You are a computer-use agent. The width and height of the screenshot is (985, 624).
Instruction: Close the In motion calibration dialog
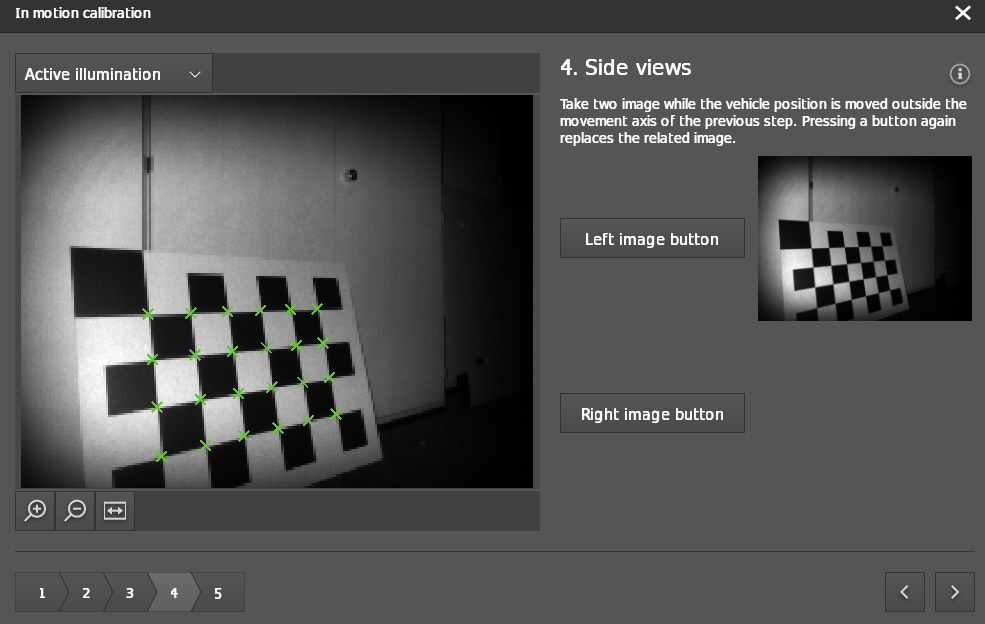click(x=963, y=13)
